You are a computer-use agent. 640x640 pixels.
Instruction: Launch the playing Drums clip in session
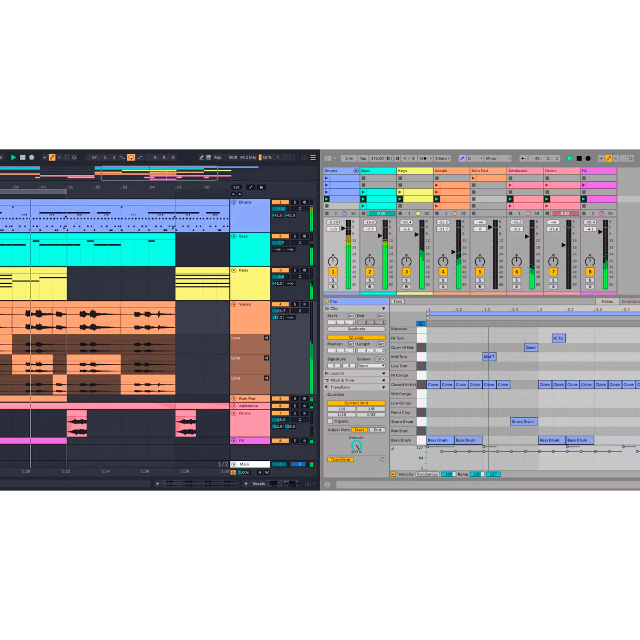click(327, 199)
